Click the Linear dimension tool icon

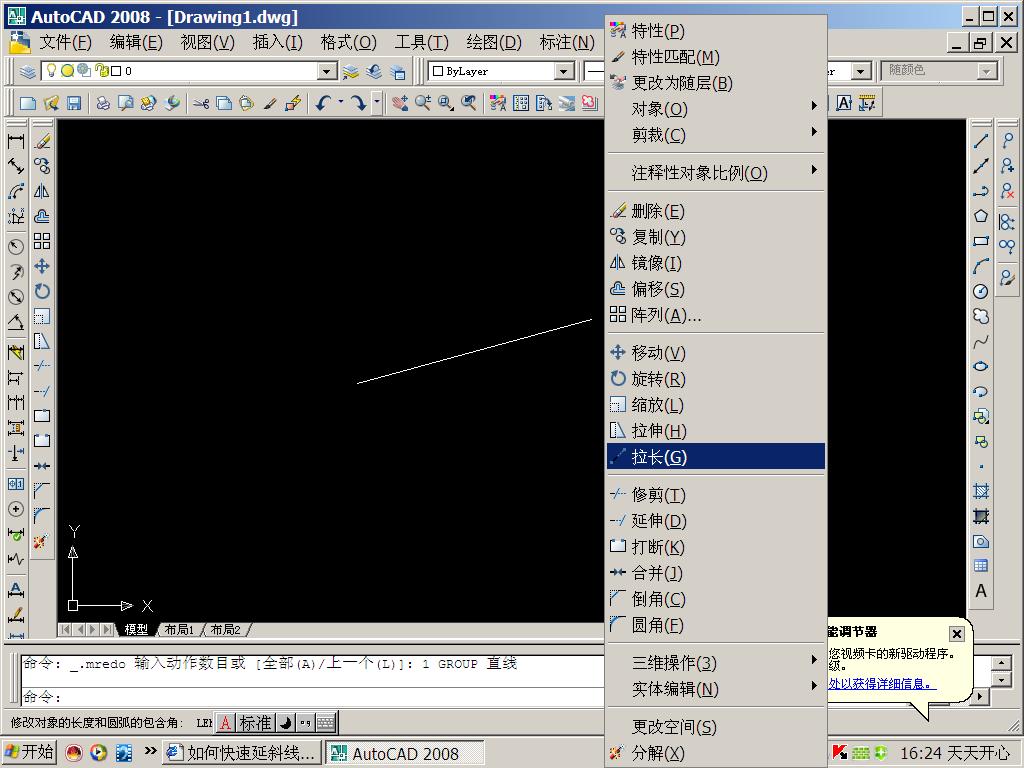point(16,141)
